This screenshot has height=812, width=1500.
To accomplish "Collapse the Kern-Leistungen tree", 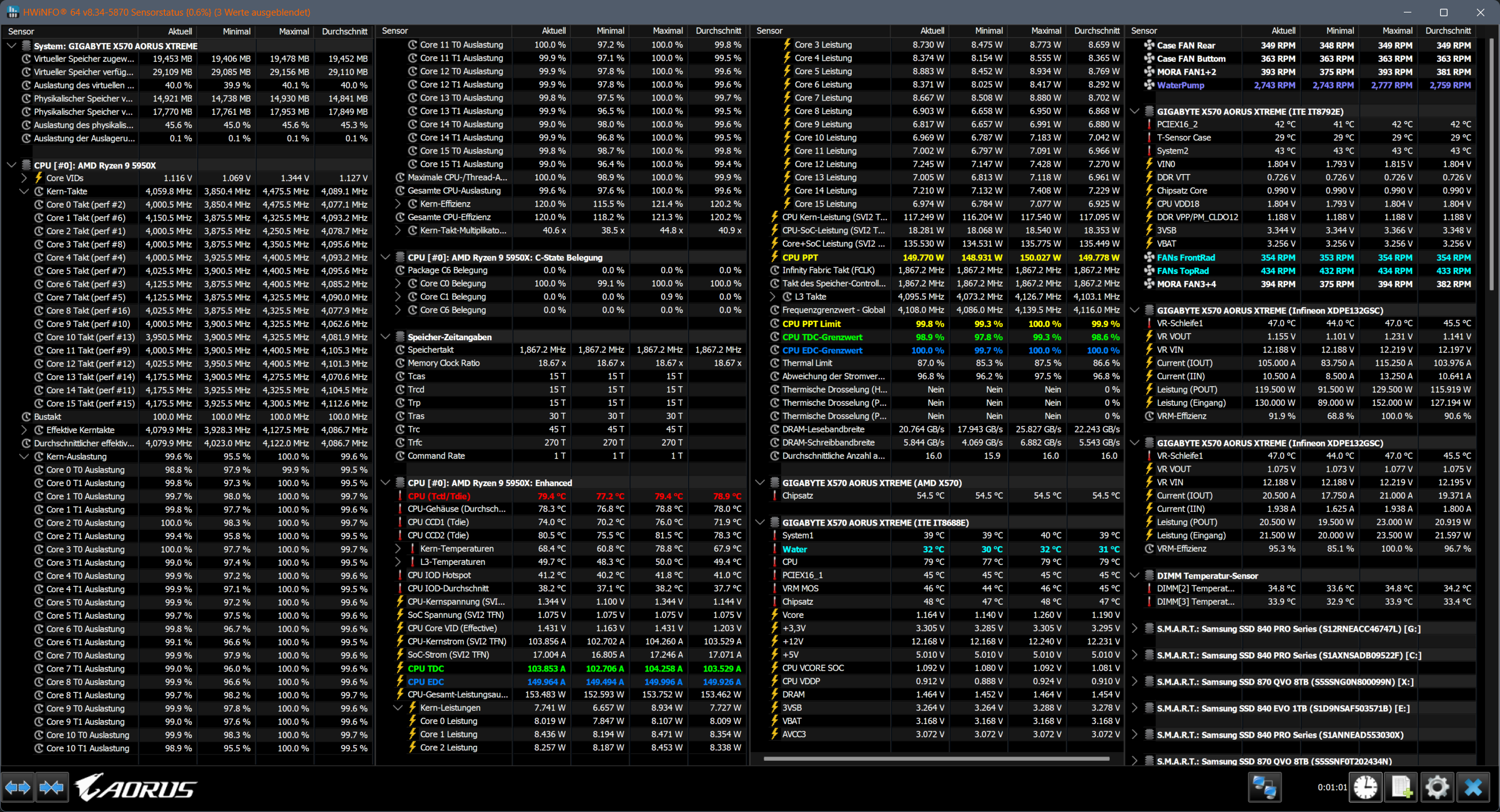I will (x=398, y=708).
